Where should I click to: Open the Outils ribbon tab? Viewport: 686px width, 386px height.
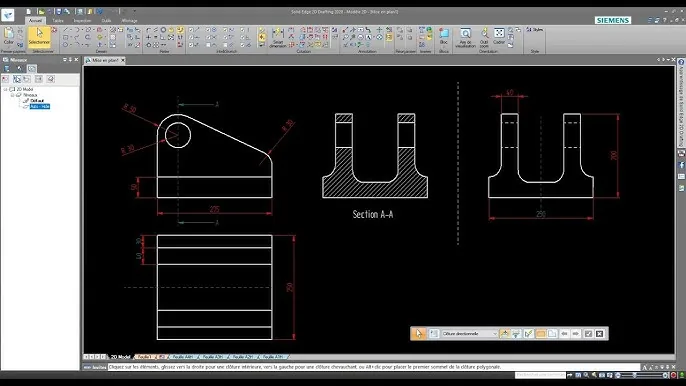[x=106, y=21]
